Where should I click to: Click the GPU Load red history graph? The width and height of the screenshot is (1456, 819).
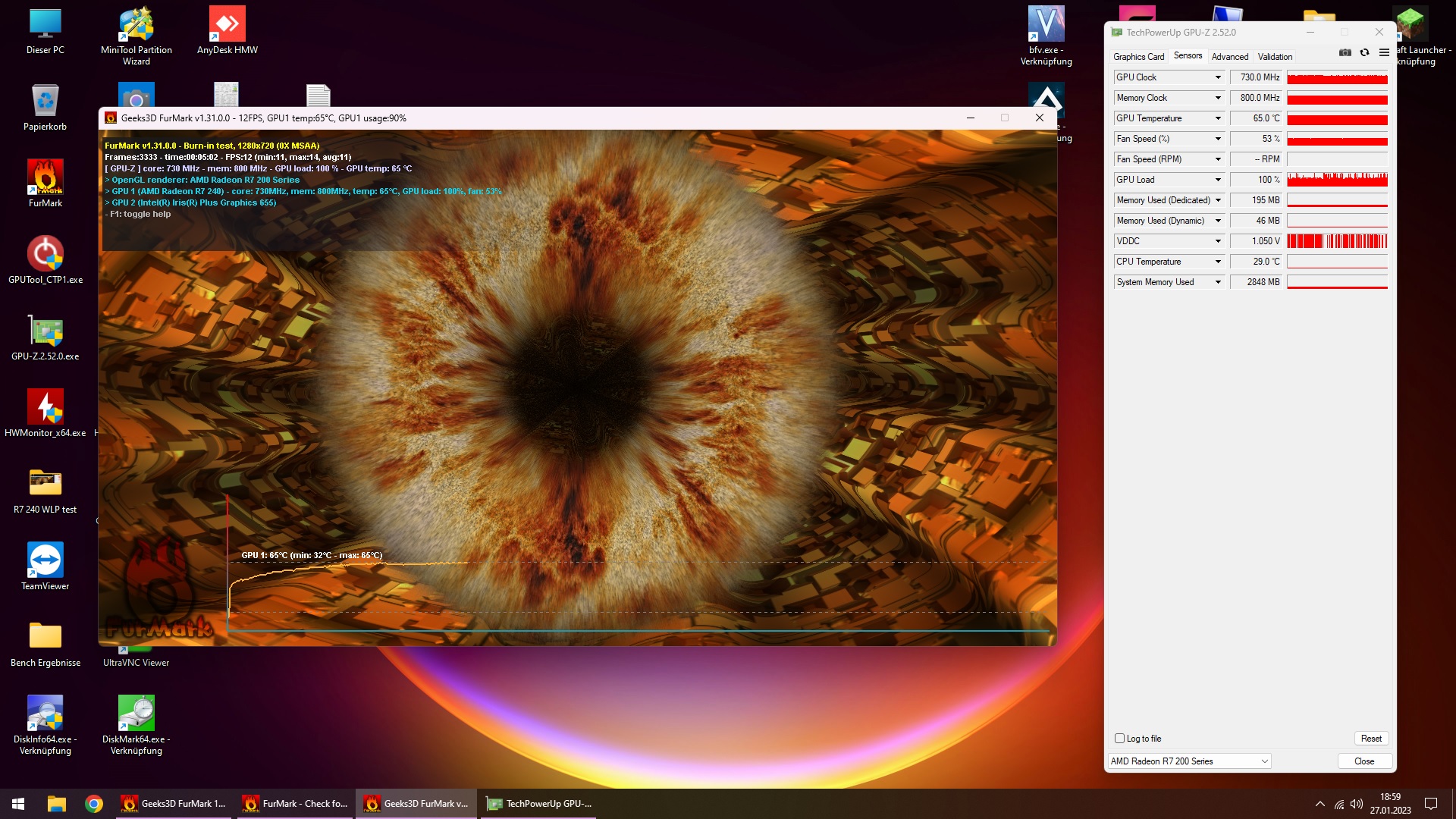tap(1337, 180)
